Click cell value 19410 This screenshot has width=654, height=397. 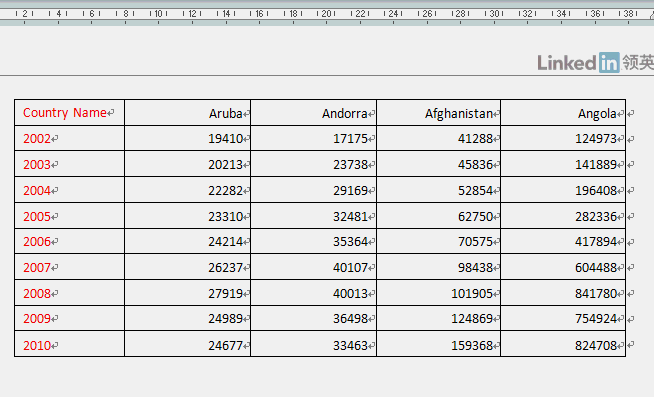(225, 138)
